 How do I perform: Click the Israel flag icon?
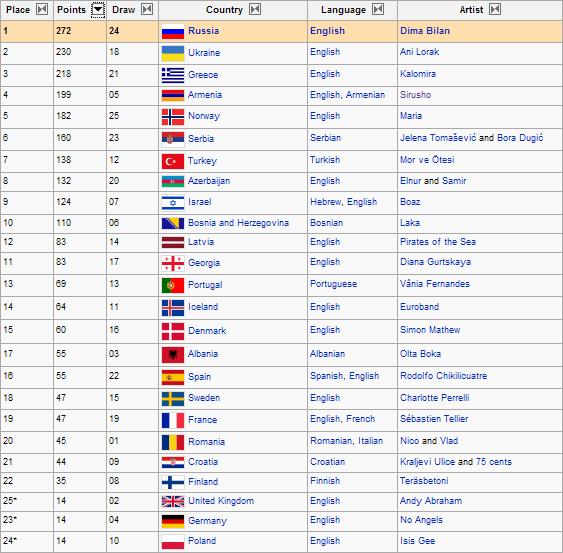(173, 203)
